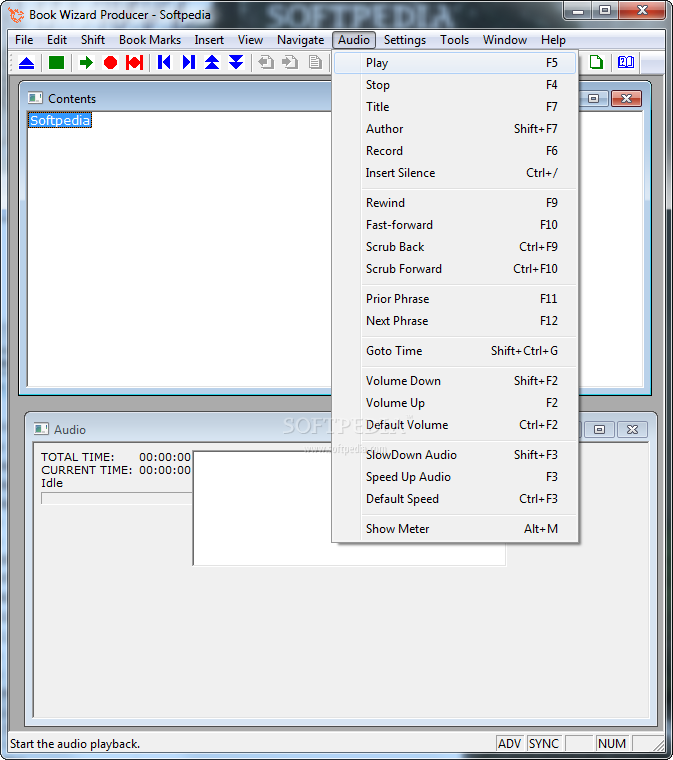Open the View menu
This screenshot has width=673, height=760.
click(x=250, y=40)
